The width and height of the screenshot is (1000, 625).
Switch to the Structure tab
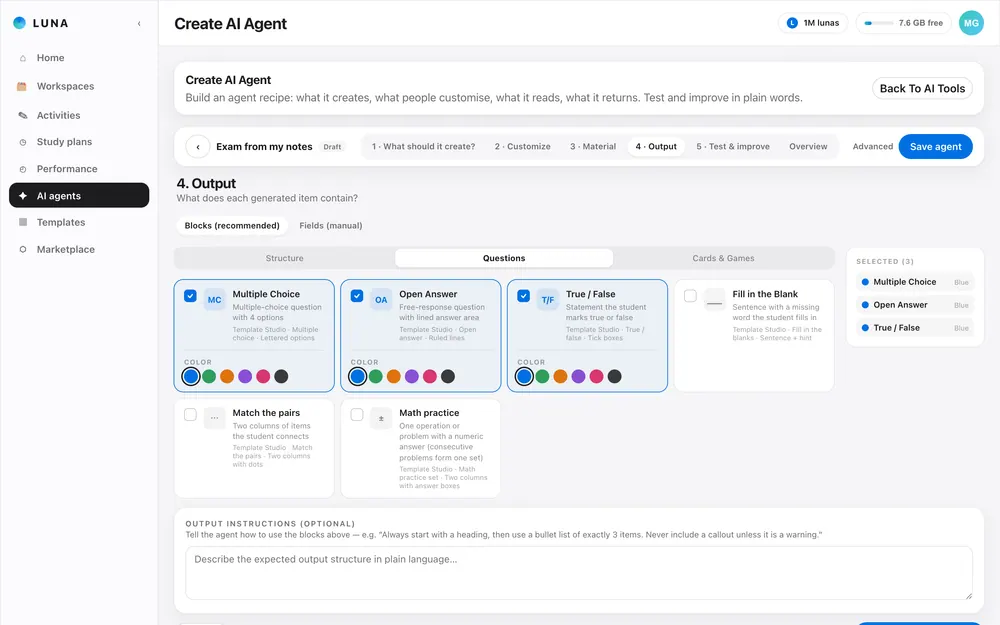coord(284,258)
